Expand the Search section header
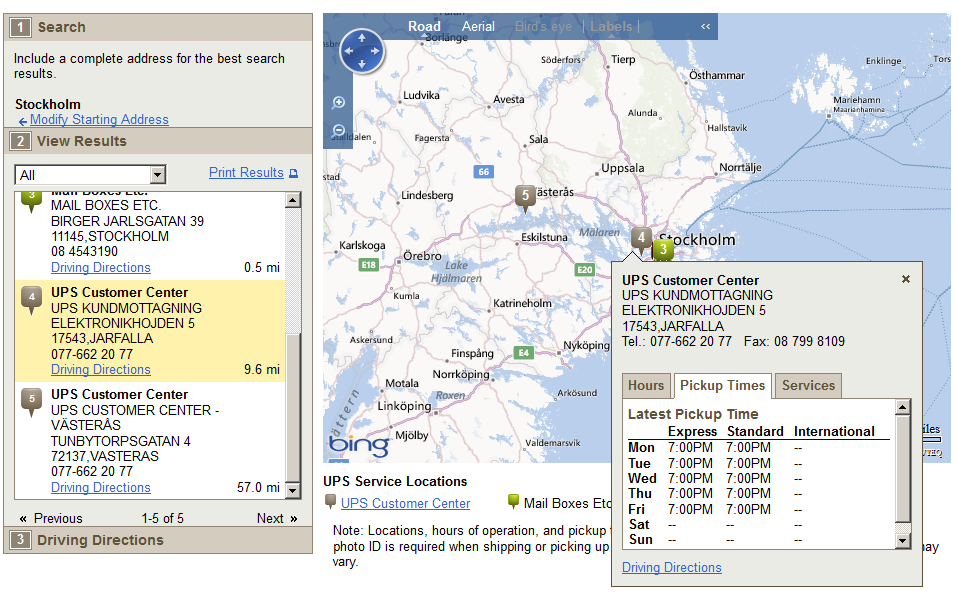The height and width of the screenshot is (594, 974). (x=158, y=27)
